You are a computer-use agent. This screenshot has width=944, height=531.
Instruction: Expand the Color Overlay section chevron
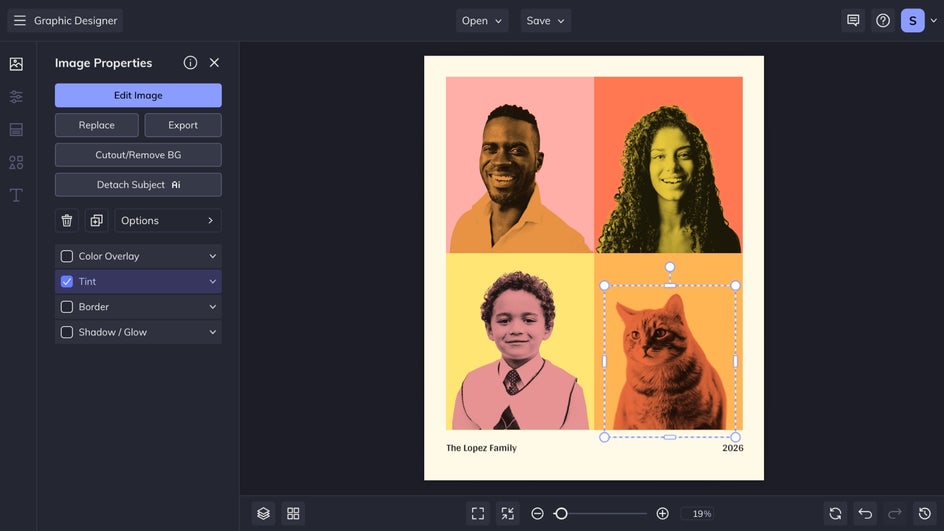[x=213, y=256]
